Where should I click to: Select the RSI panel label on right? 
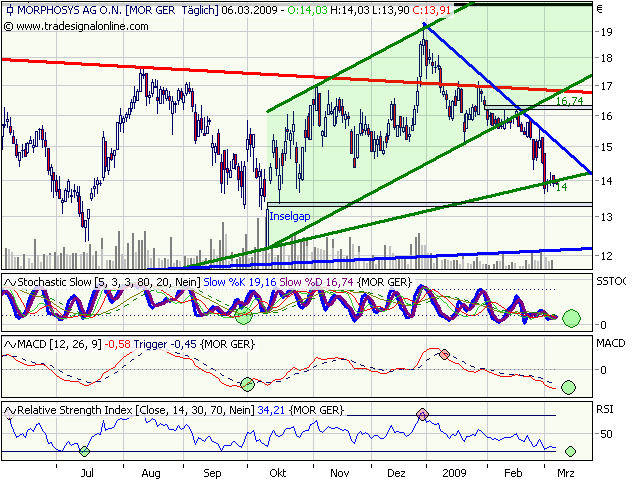(606, 409)
